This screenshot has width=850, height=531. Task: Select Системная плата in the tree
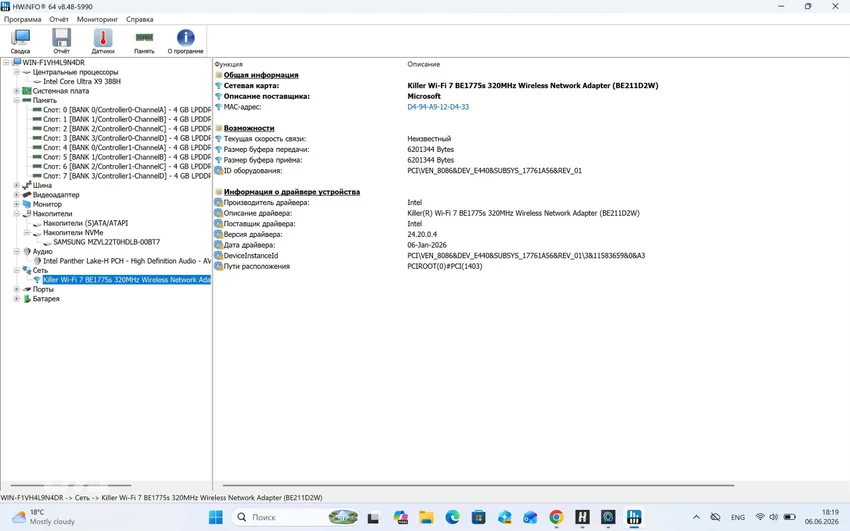click(61, 90)
